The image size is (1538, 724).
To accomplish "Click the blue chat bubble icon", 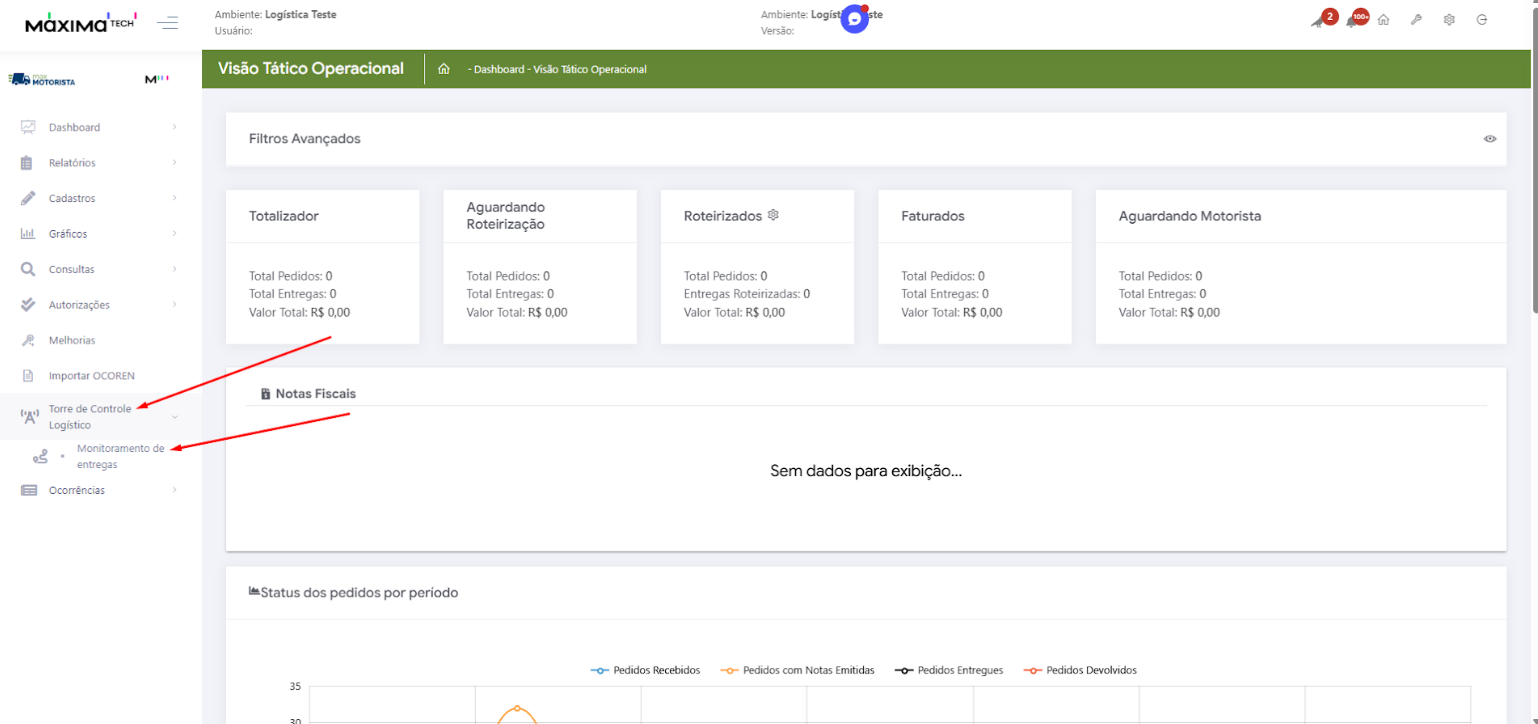I will pyautogui.click(x=854, y=19).
